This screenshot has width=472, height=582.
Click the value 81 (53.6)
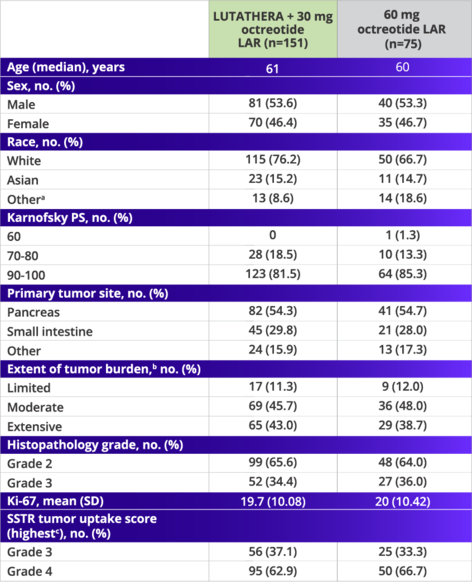coord(273,103)
